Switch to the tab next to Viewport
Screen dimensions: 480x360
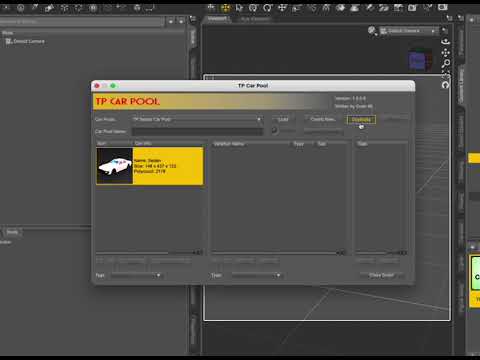click(x=254, y=19)
